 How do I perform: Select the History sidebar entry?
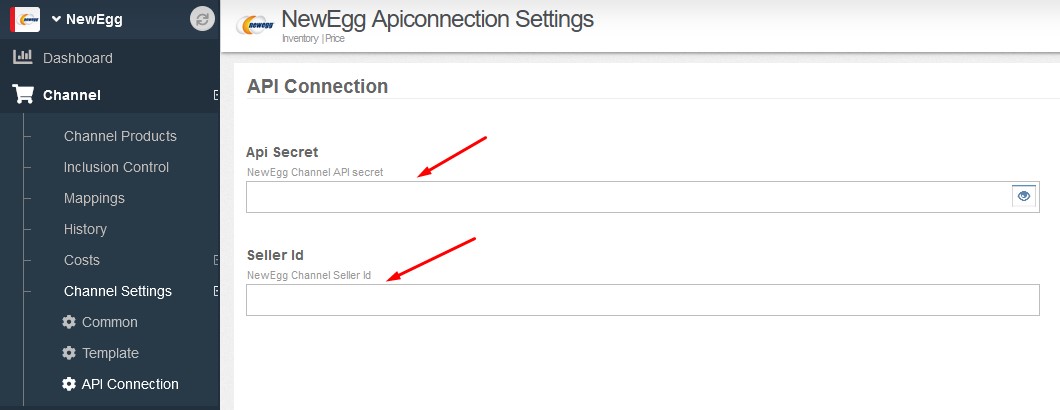pyautogui.click(x=85, y=229)
